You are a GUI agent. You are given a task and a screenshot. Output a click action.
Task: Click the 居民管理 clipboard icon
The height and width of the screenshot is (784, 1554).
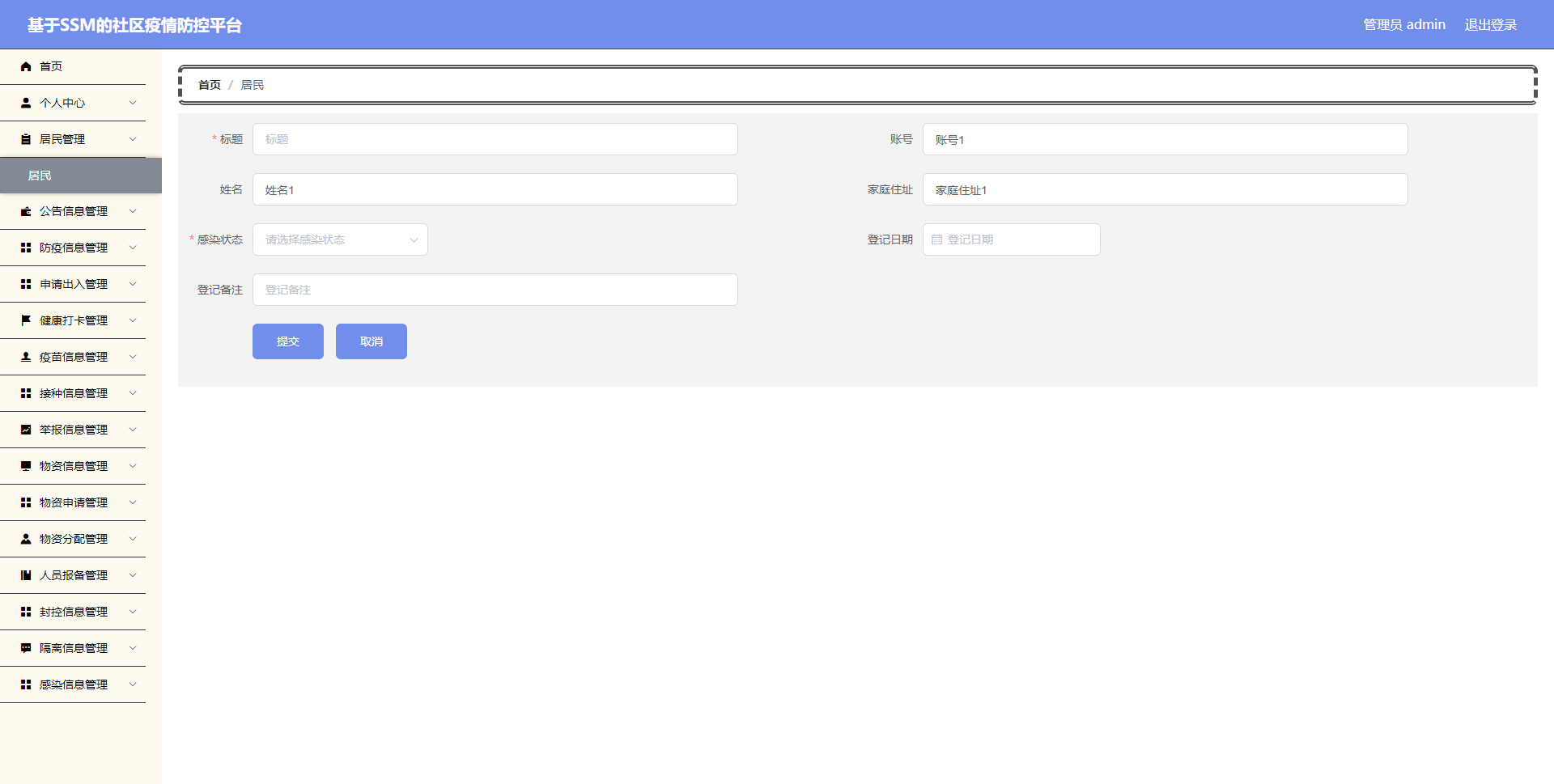pos(26,139)
